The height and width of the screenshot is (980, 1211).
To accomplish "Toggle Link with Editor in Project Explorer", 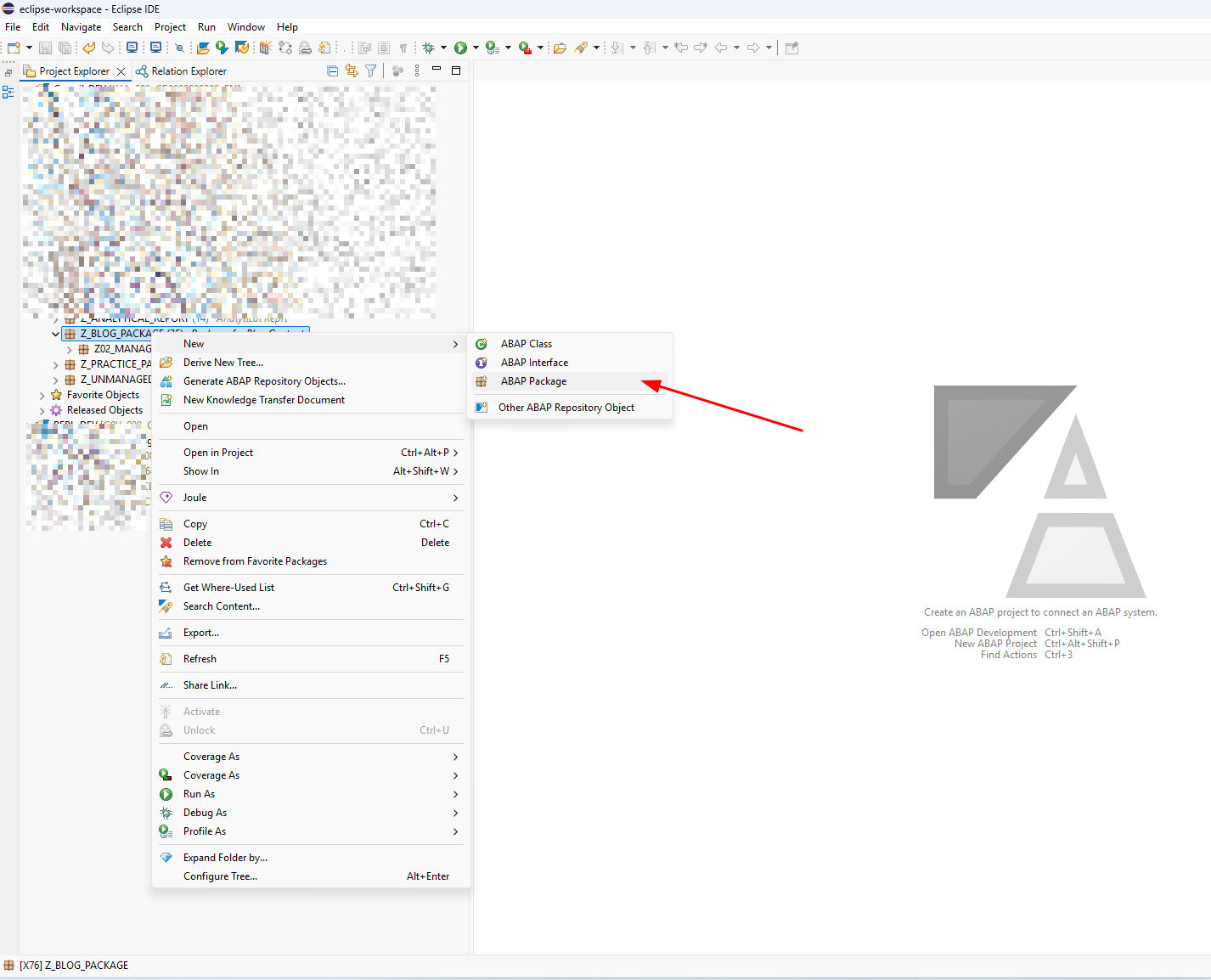I will click(x=352, y=71).
